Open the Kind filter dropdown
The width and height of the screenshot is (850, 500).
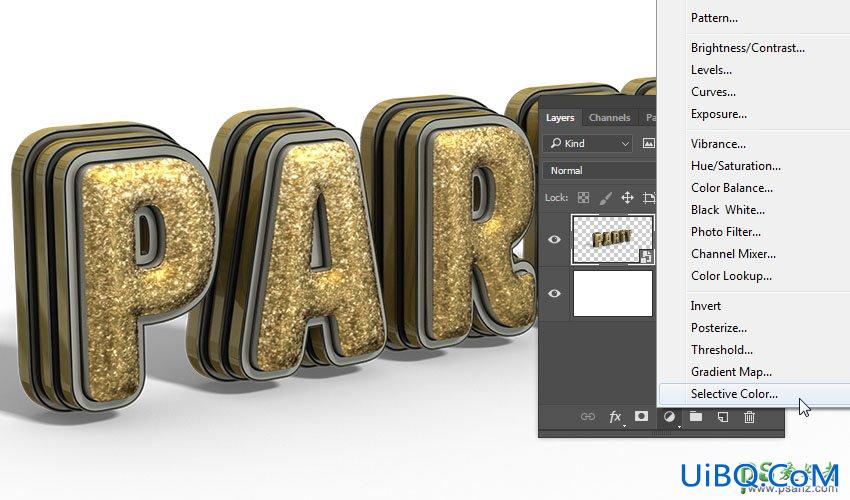tap(588, 143)
